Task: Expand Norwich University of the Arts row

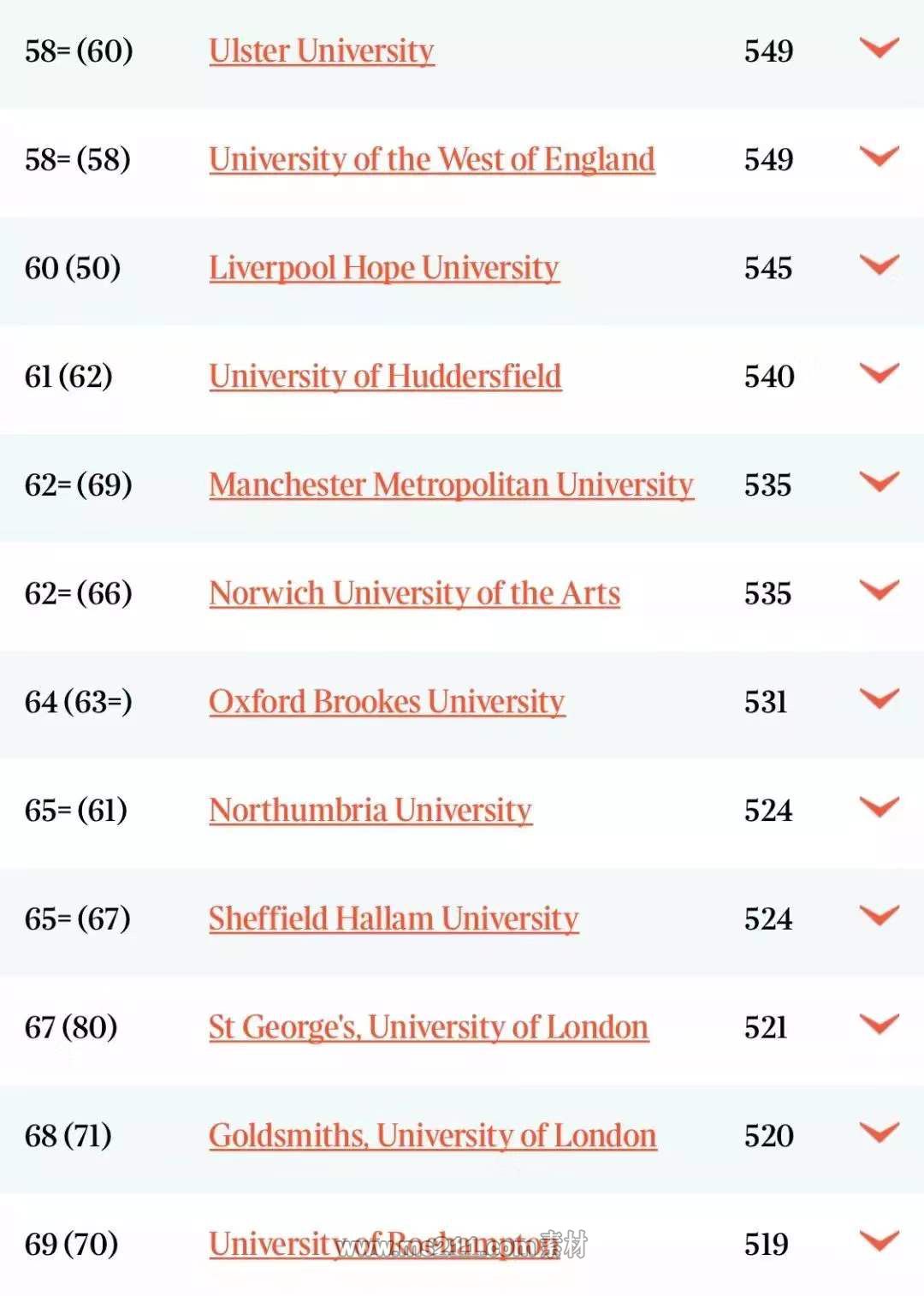Action: tap(880, 591)
